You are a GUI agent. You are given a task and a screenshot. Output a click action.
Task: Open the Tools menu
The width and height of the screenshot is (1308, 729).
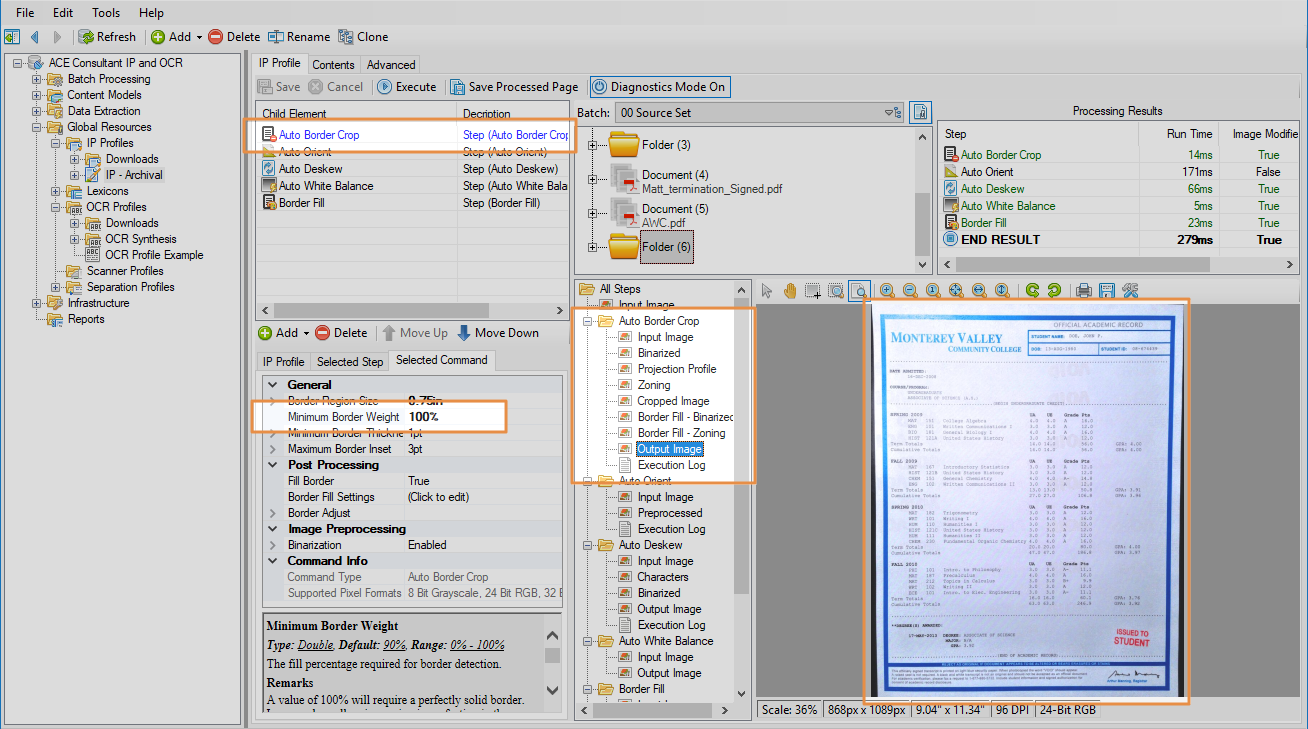tap(106, 13)
